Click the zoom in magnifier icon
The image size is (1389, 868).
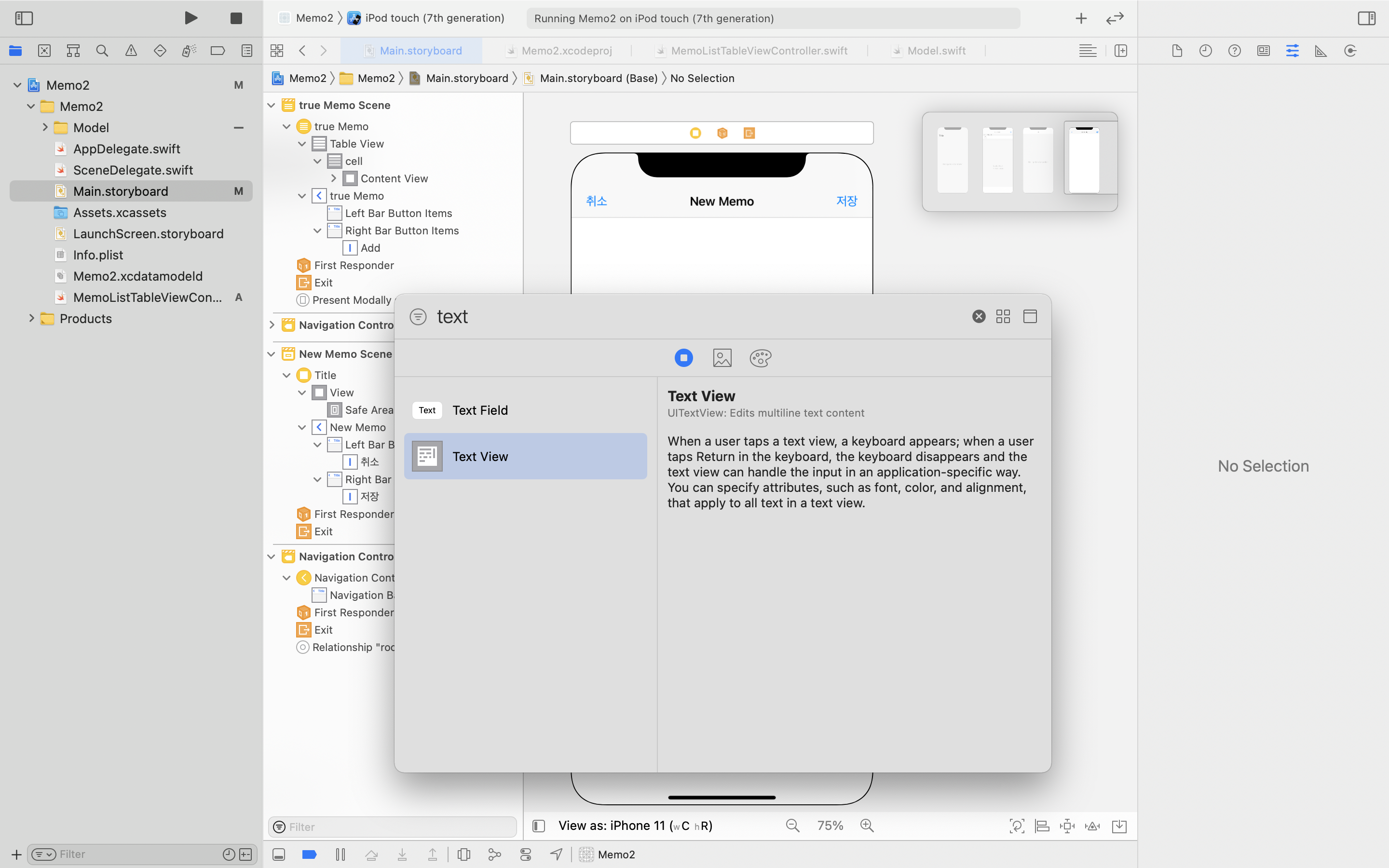click(x=867, y=826)
